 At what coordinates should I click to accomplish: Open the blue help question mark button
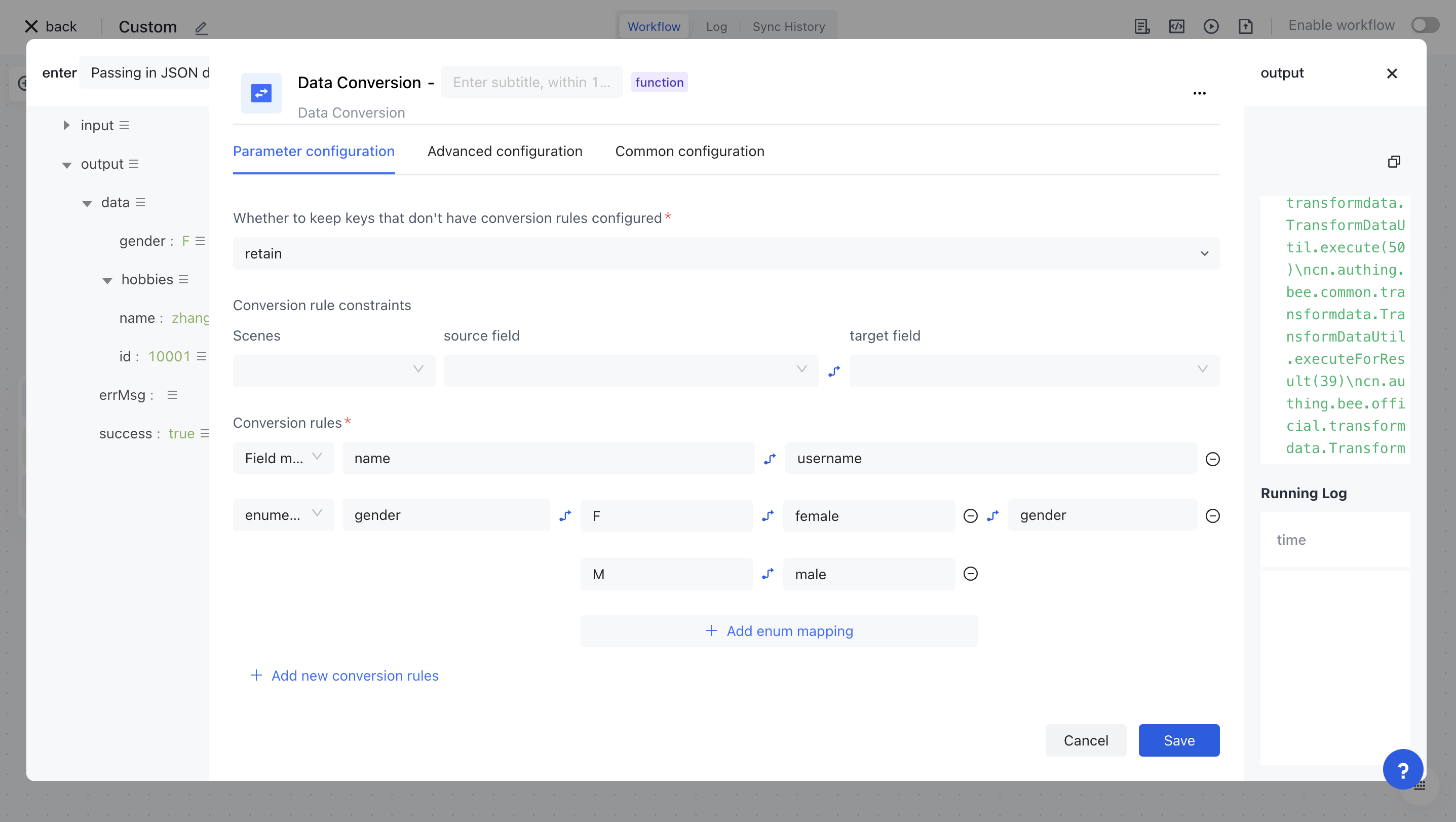click(x=1403, y=769)
